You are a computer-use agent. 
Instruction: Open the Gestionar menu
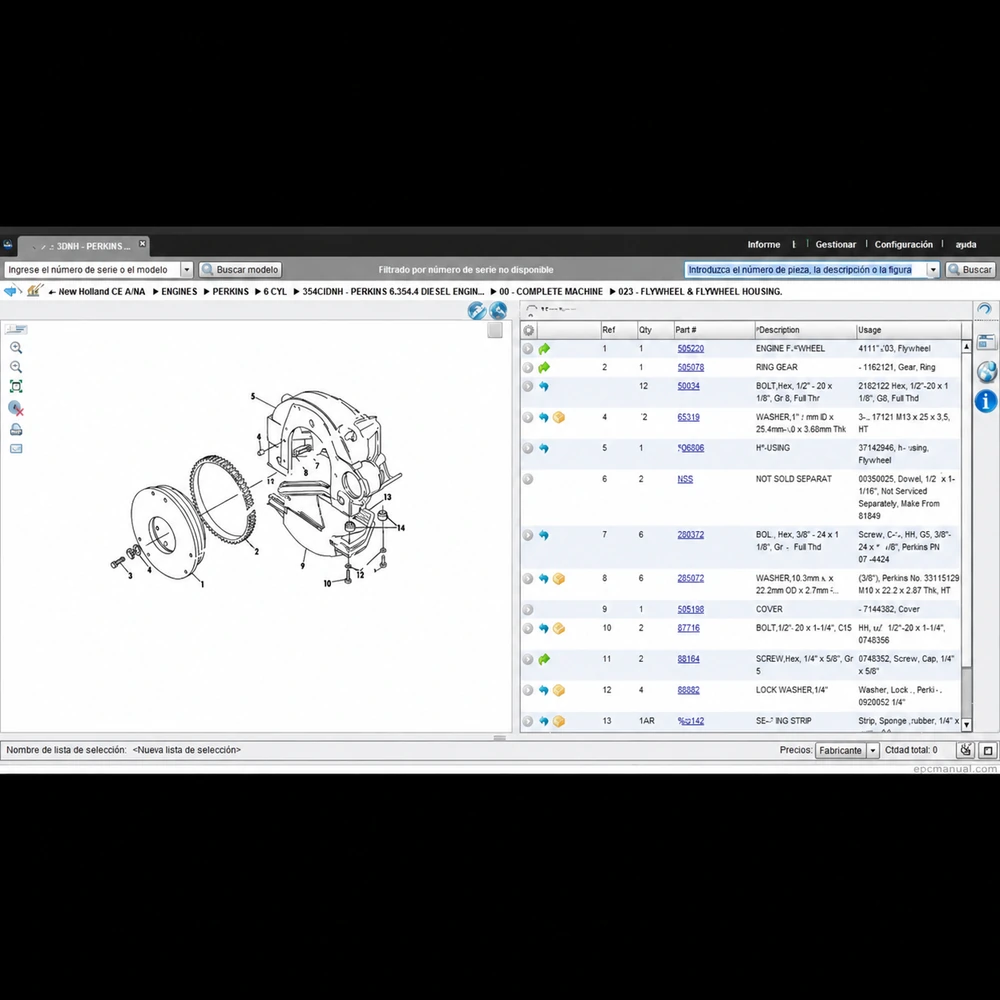tap(835, 244)
